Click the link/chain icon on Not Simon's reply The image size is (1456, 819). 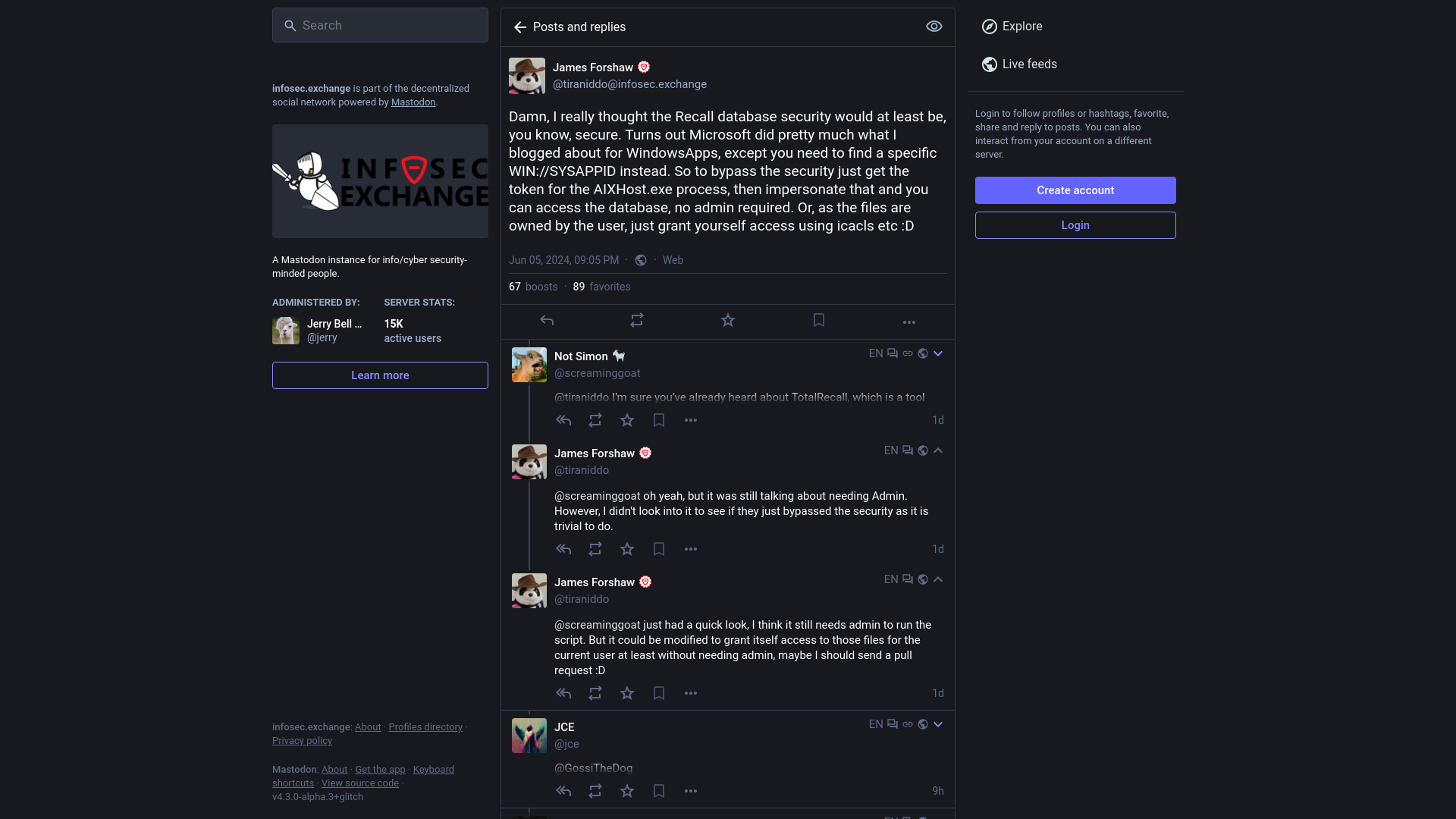[907, 353]
